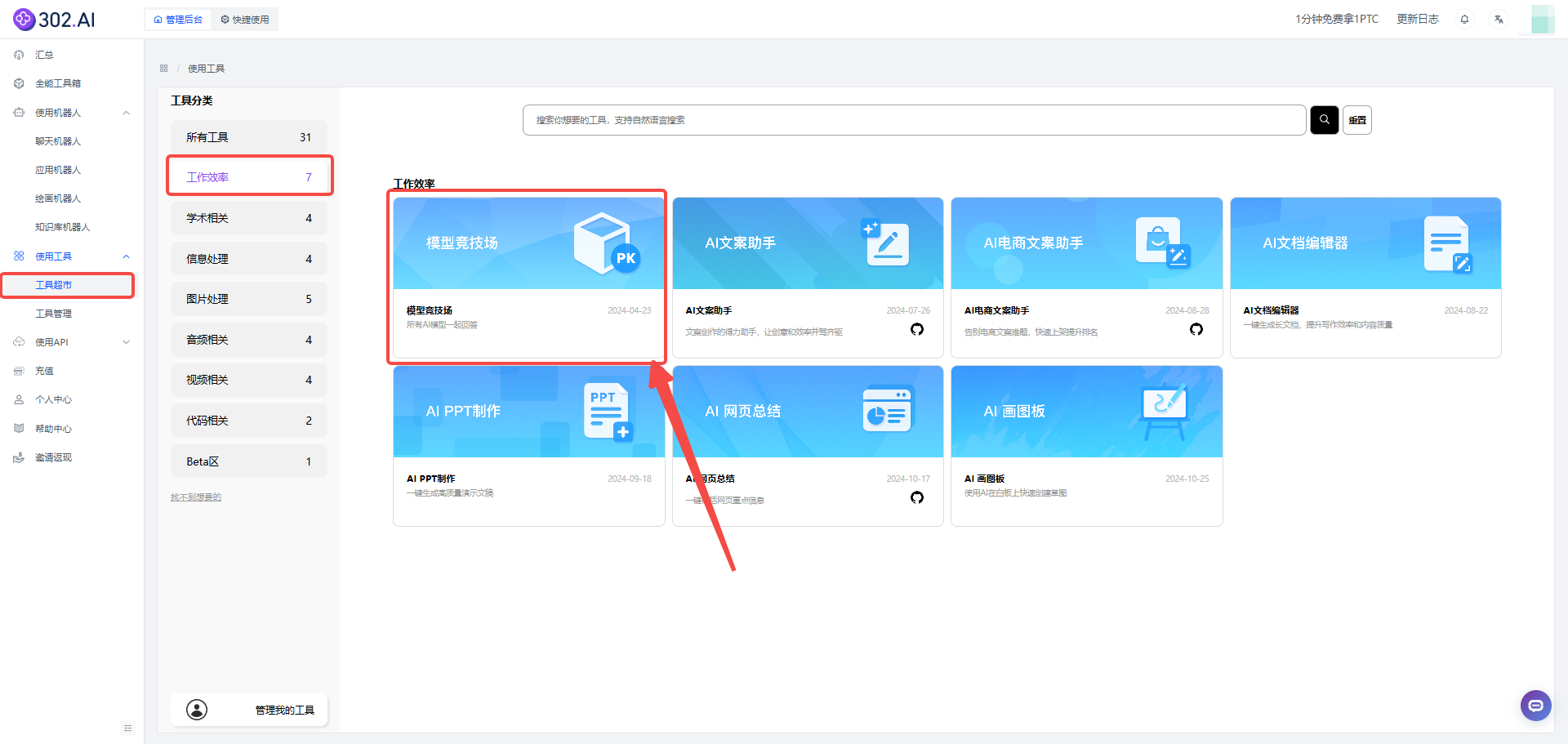Click the language translate icon
The image size is (1568, 744).
[1499, 20]
